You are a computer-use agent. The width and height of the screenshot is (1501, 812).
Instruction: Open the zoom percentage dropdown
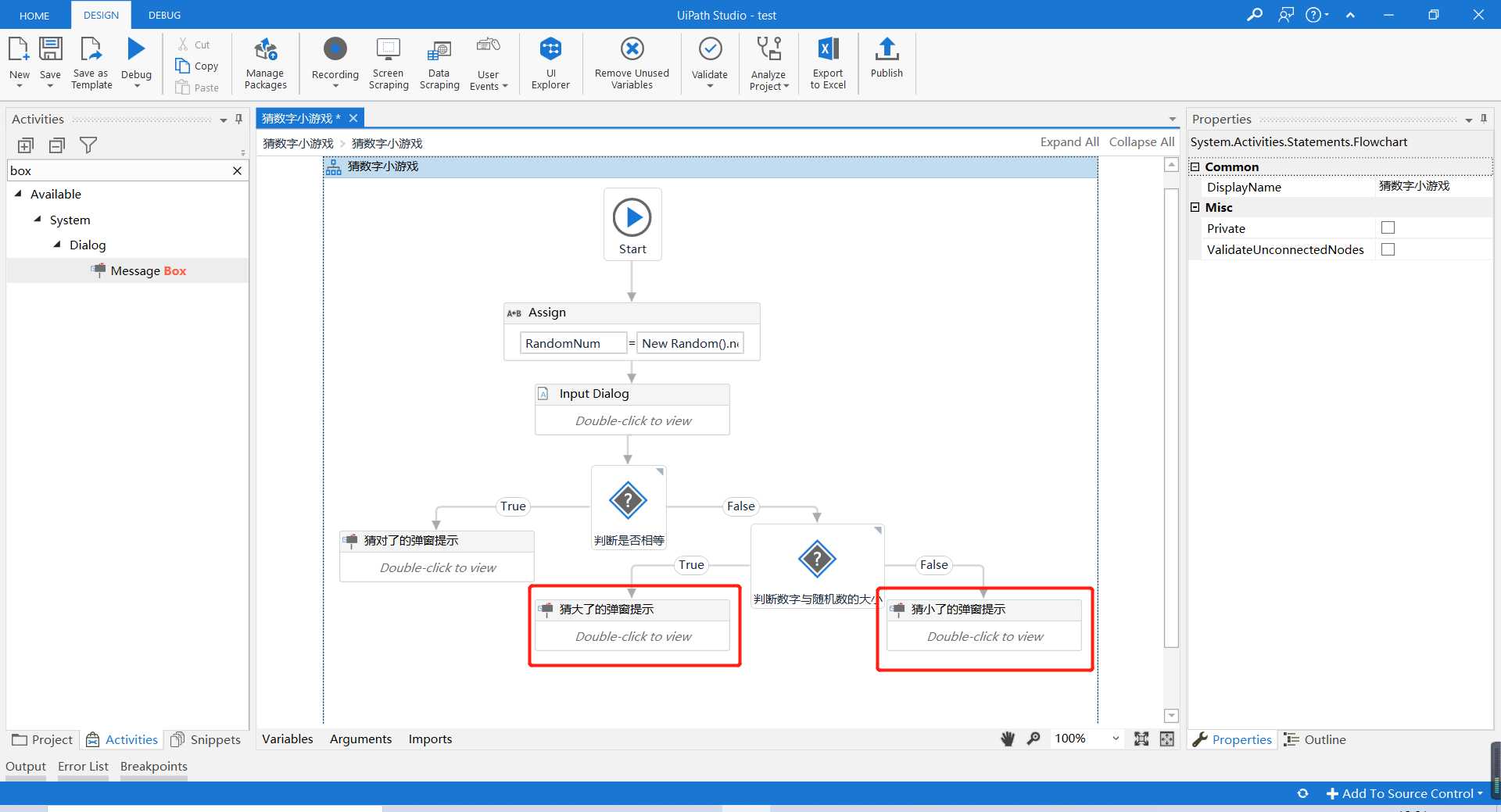click(x=1116, y=739)
